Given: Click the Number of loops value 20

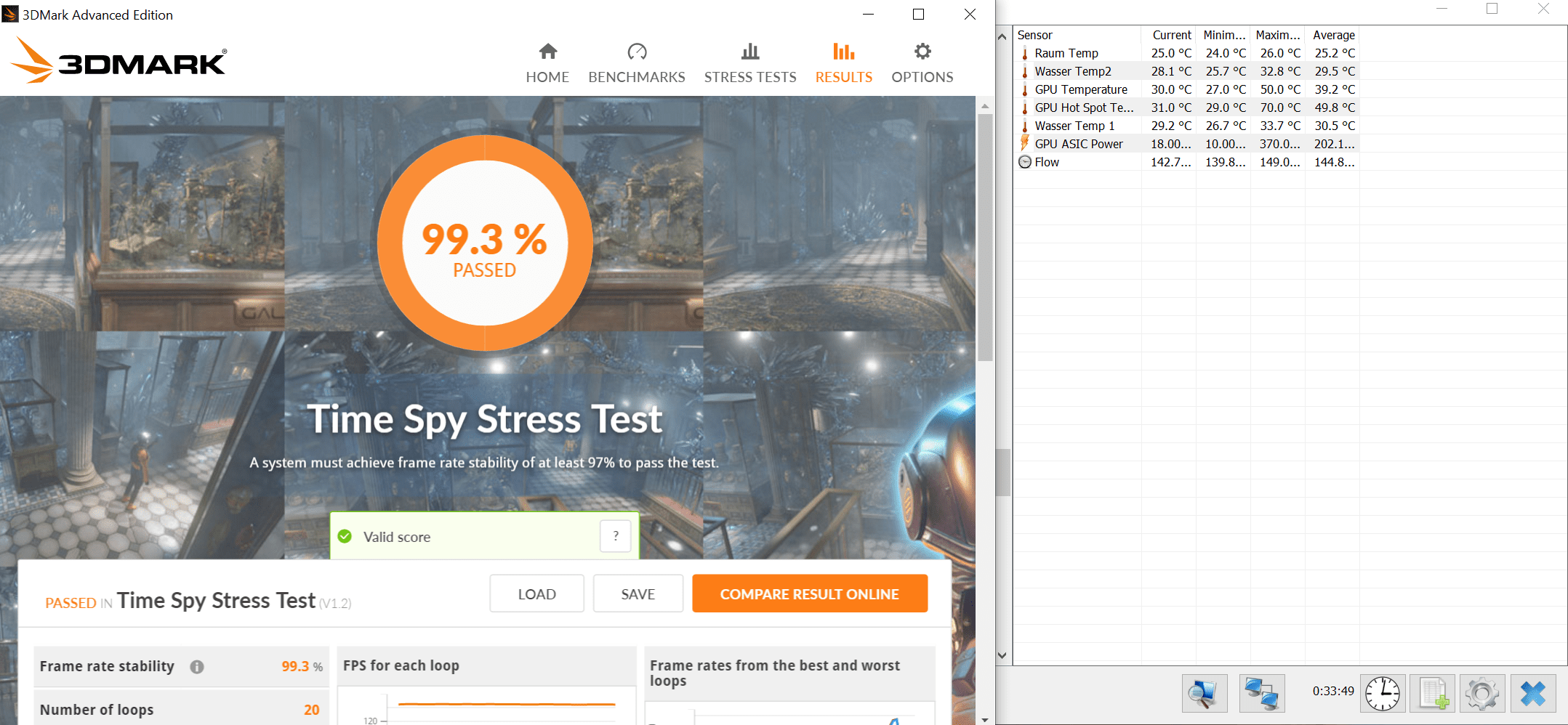Looking at the screenshot, I should pyautogui.click(x=312, y=710).
